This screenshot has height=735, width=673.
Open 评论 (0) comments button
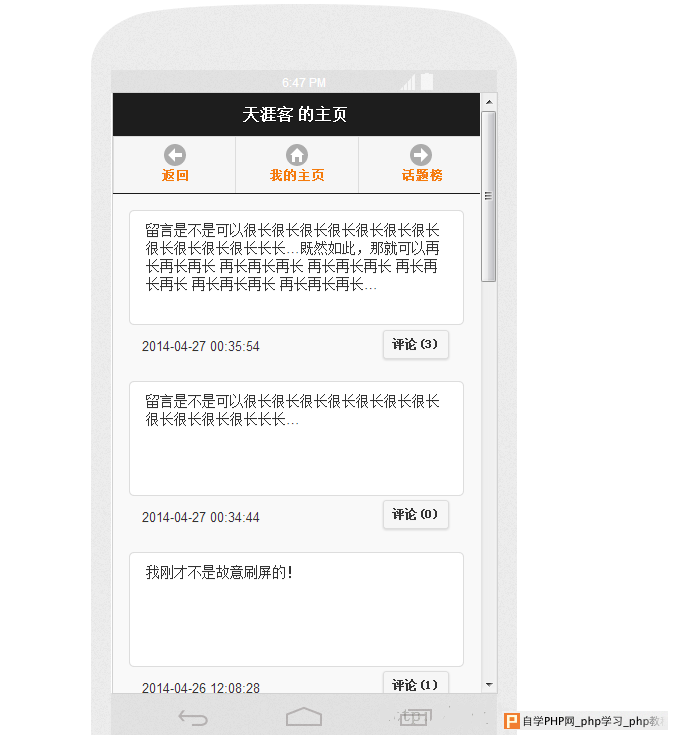[416, 515]
